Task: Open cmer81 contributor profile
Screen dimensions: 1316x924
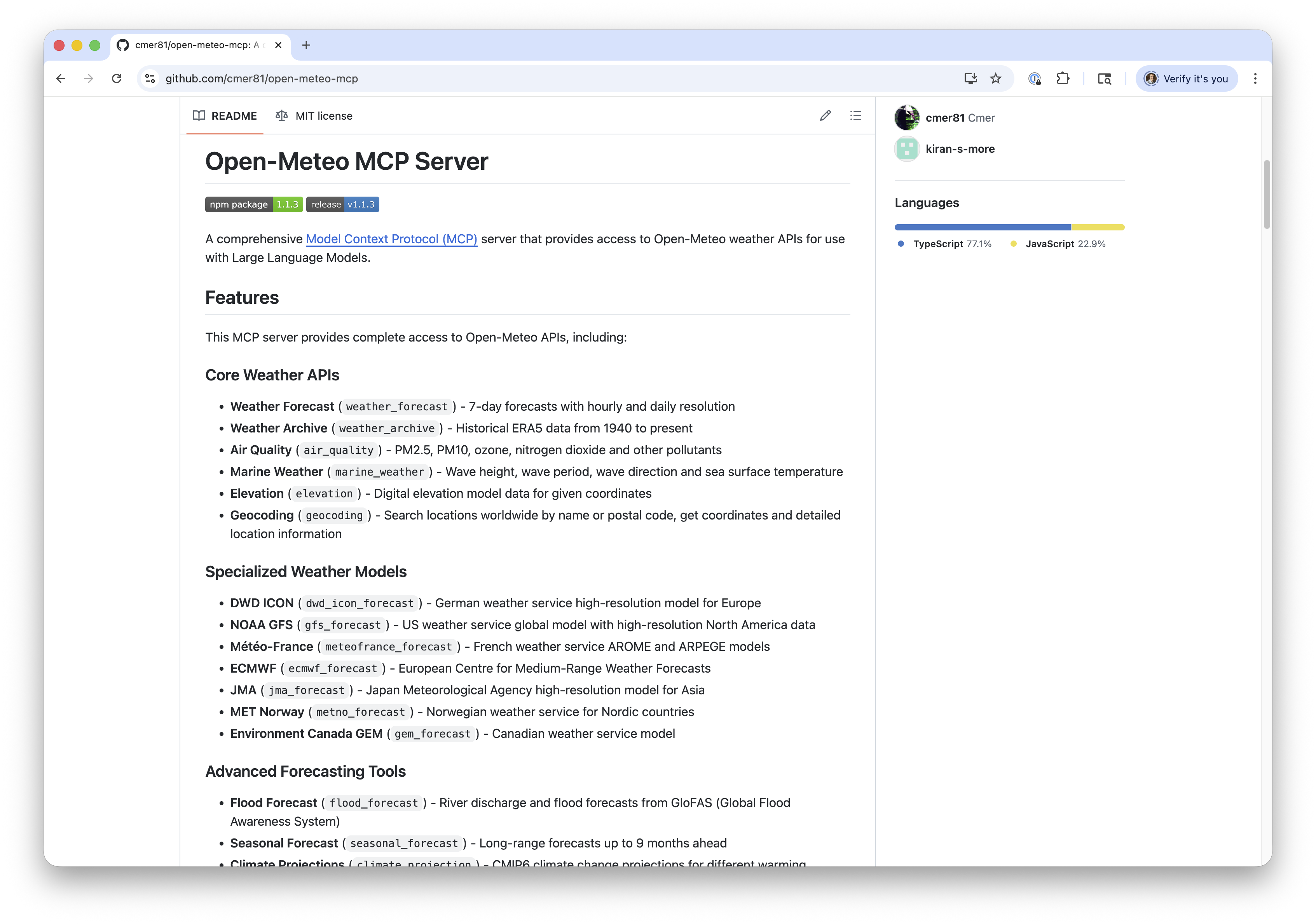Action: (x=944, y=117)
